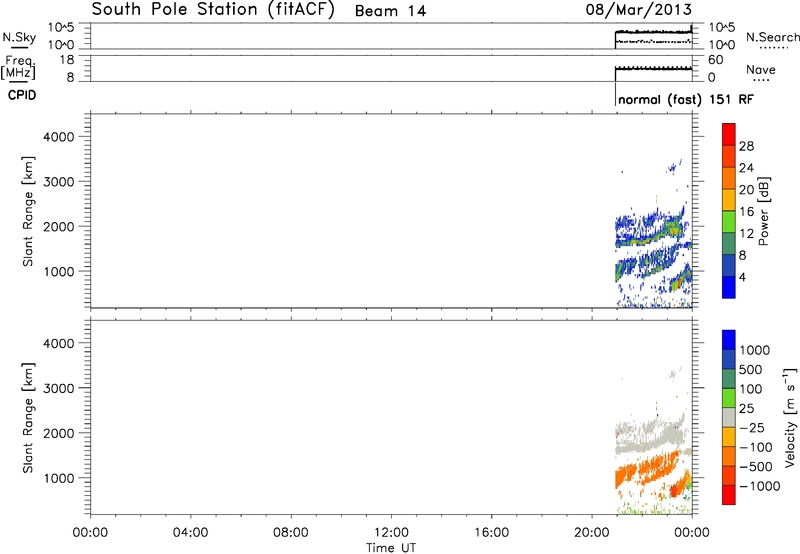This screenshot has width=800, height=554.
Task: Click the red top segment of Power colorbar
Action: pyautogui.click(x=729, y=135)
